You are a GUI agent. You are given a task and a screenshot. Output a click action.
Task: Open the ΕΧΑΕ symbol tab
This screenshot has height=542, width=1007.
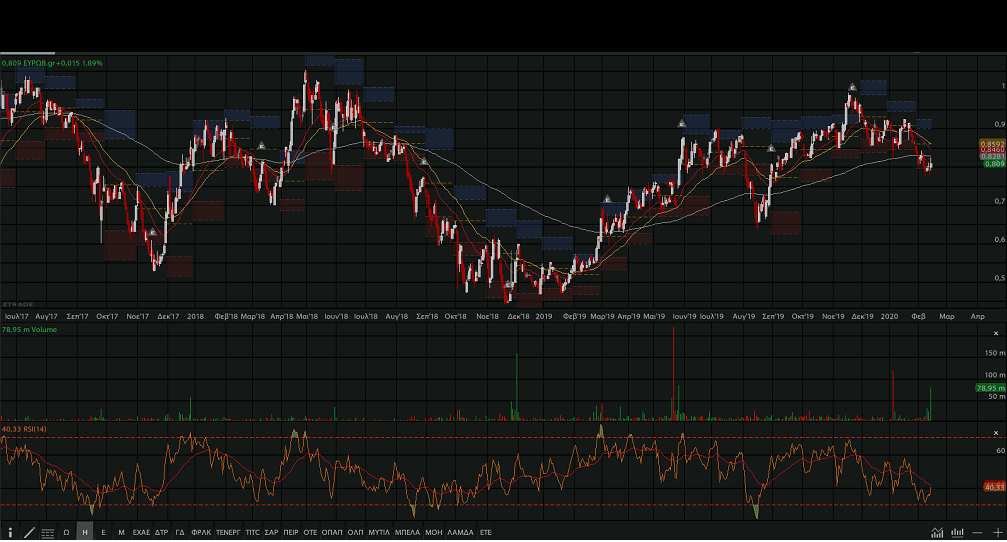tap(141, 533)
